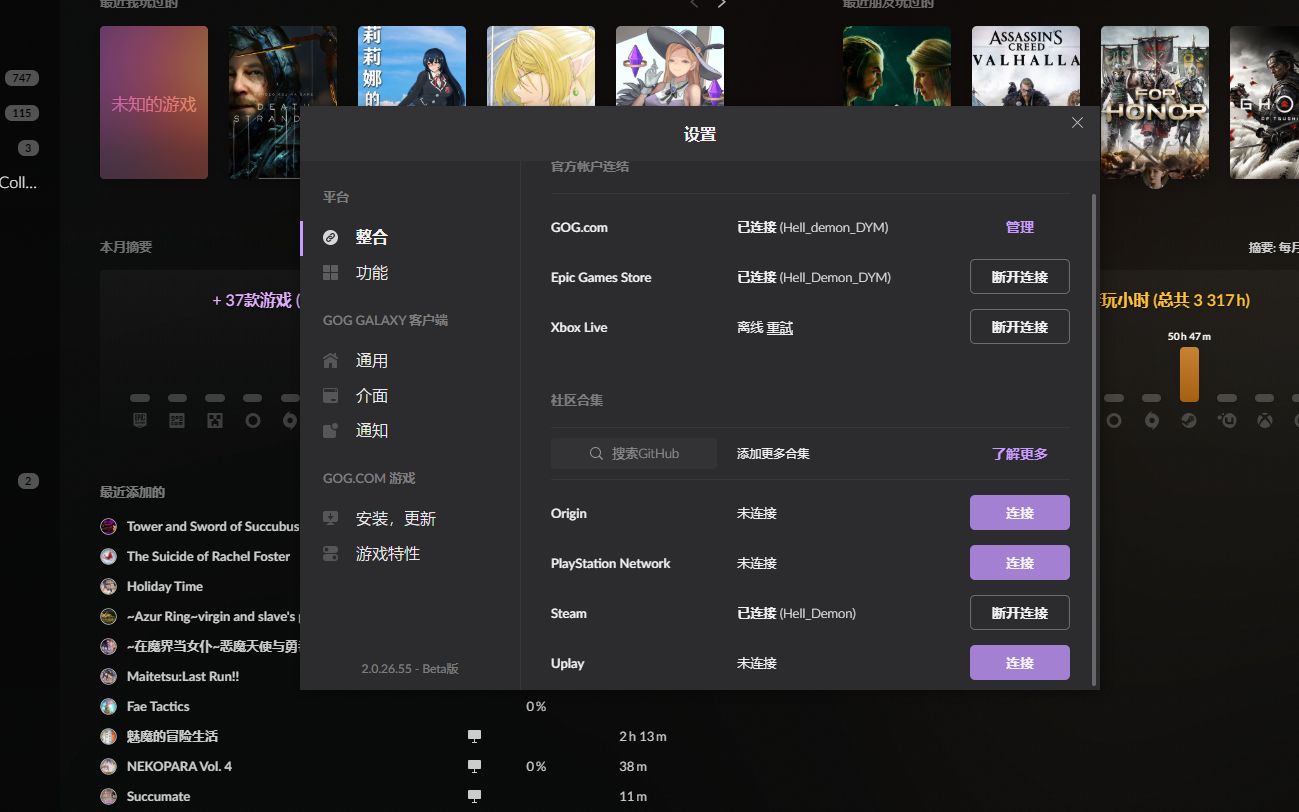Screen dimensions: 1299x812
Task: Click the bell icon beside 通知
Action: click(330, 431)
